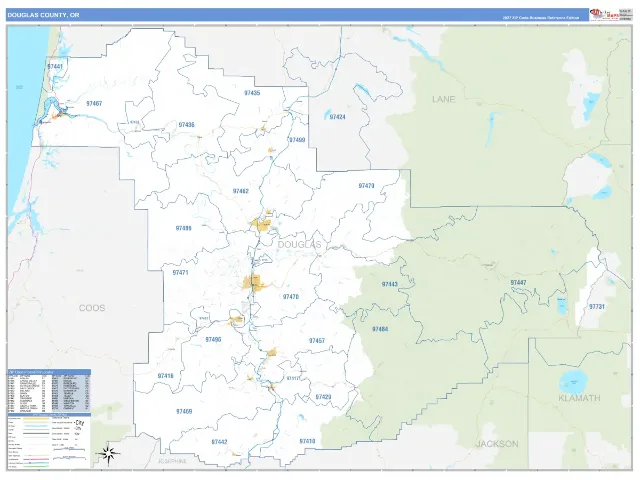640x480 pixels.
Task: Select the 97731 ZIP code label
Action: click(x=597, y=307)
